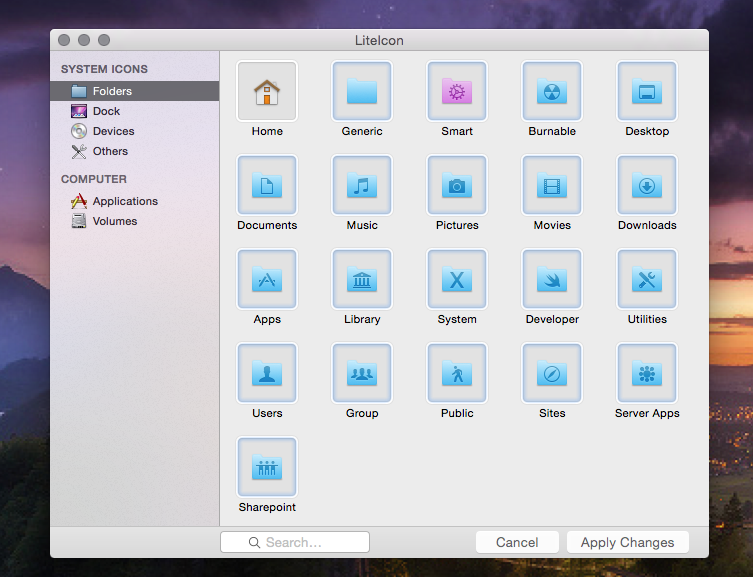Screen dimensions: 753x577
Task: Select the Server Apps folder icon
Action: point(647,373)
